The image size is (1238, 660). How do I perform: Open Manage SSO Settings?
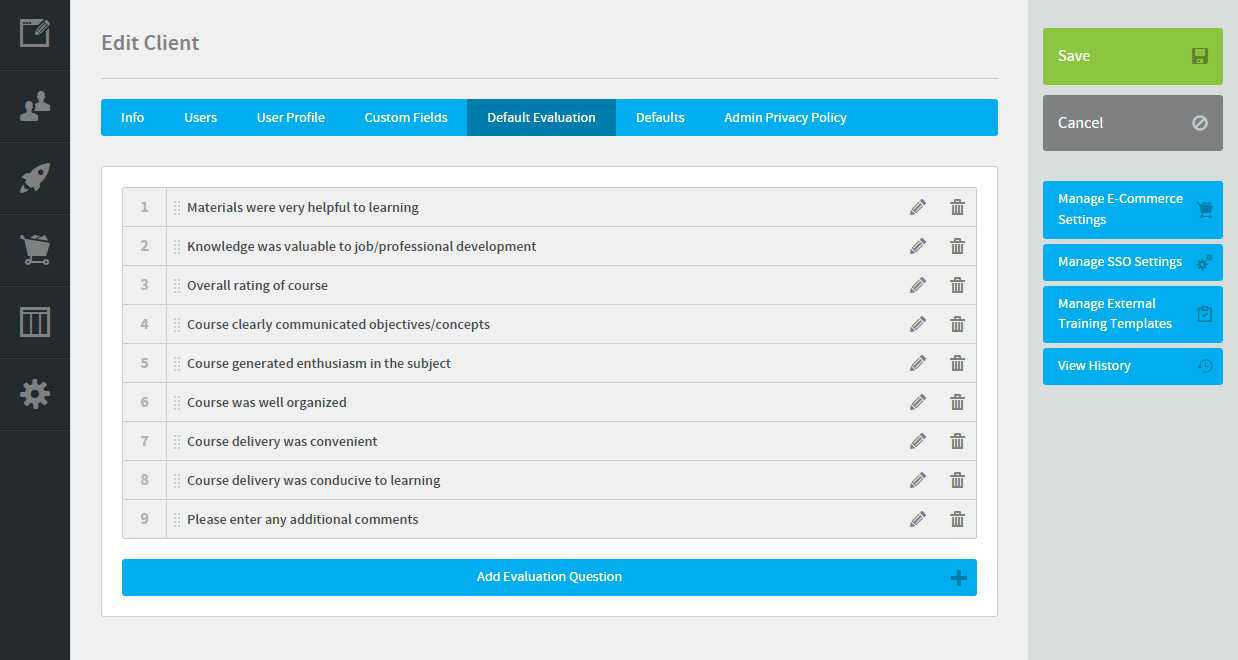[x=1132, y=262]
